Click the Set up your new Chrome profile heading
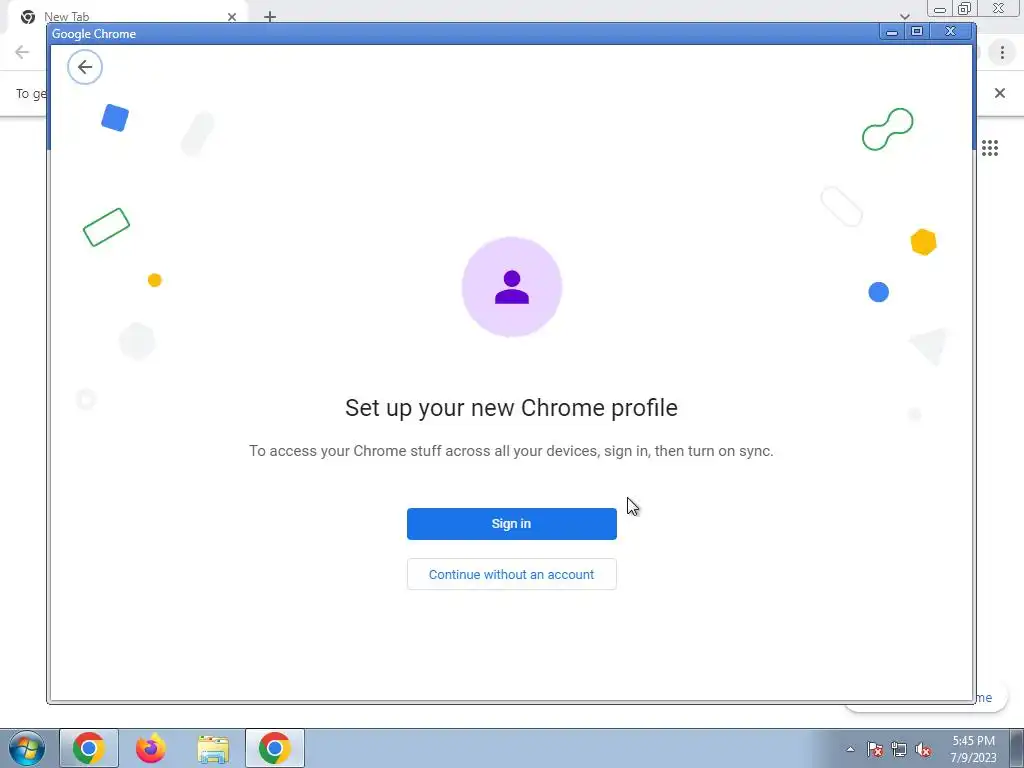 (x=511, y=408)
